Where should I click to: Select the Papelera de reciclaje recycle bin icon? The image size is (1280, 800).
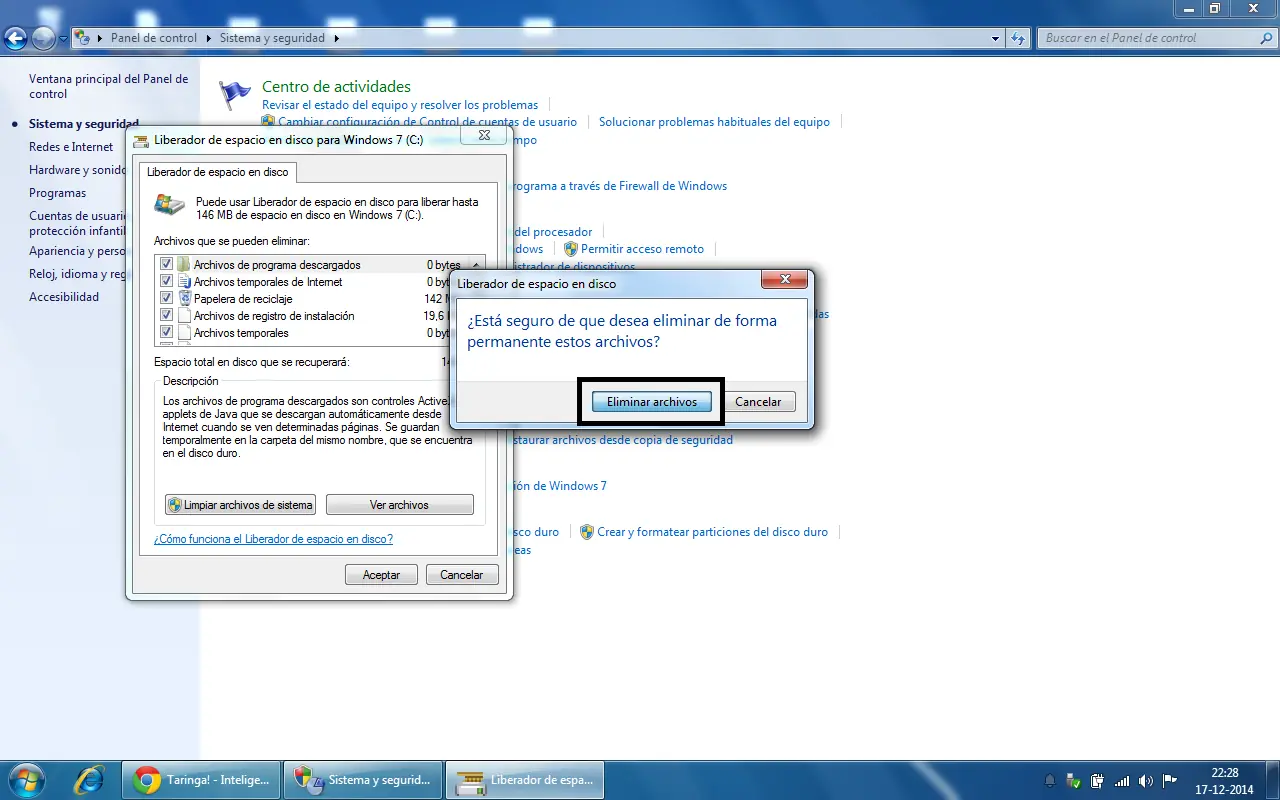184,299
